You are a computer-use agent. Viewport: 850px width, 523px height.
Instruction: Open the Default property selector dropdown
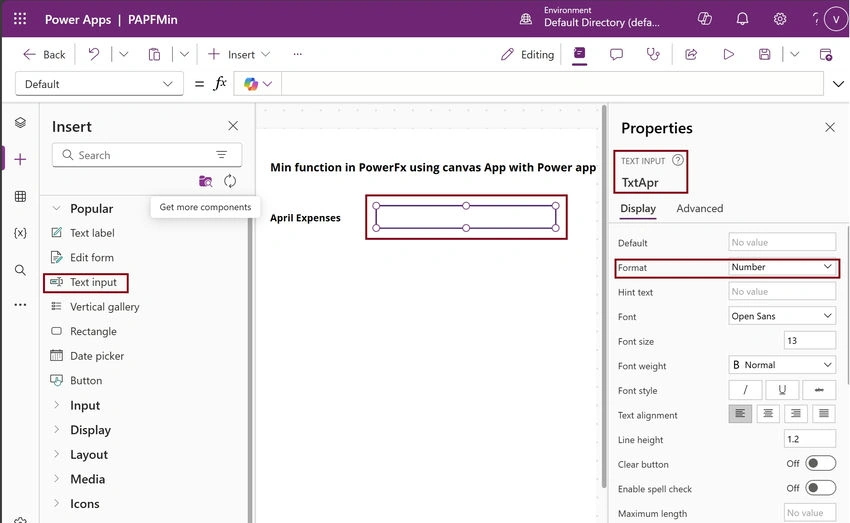pyautogui.click(x=99, y=84)
